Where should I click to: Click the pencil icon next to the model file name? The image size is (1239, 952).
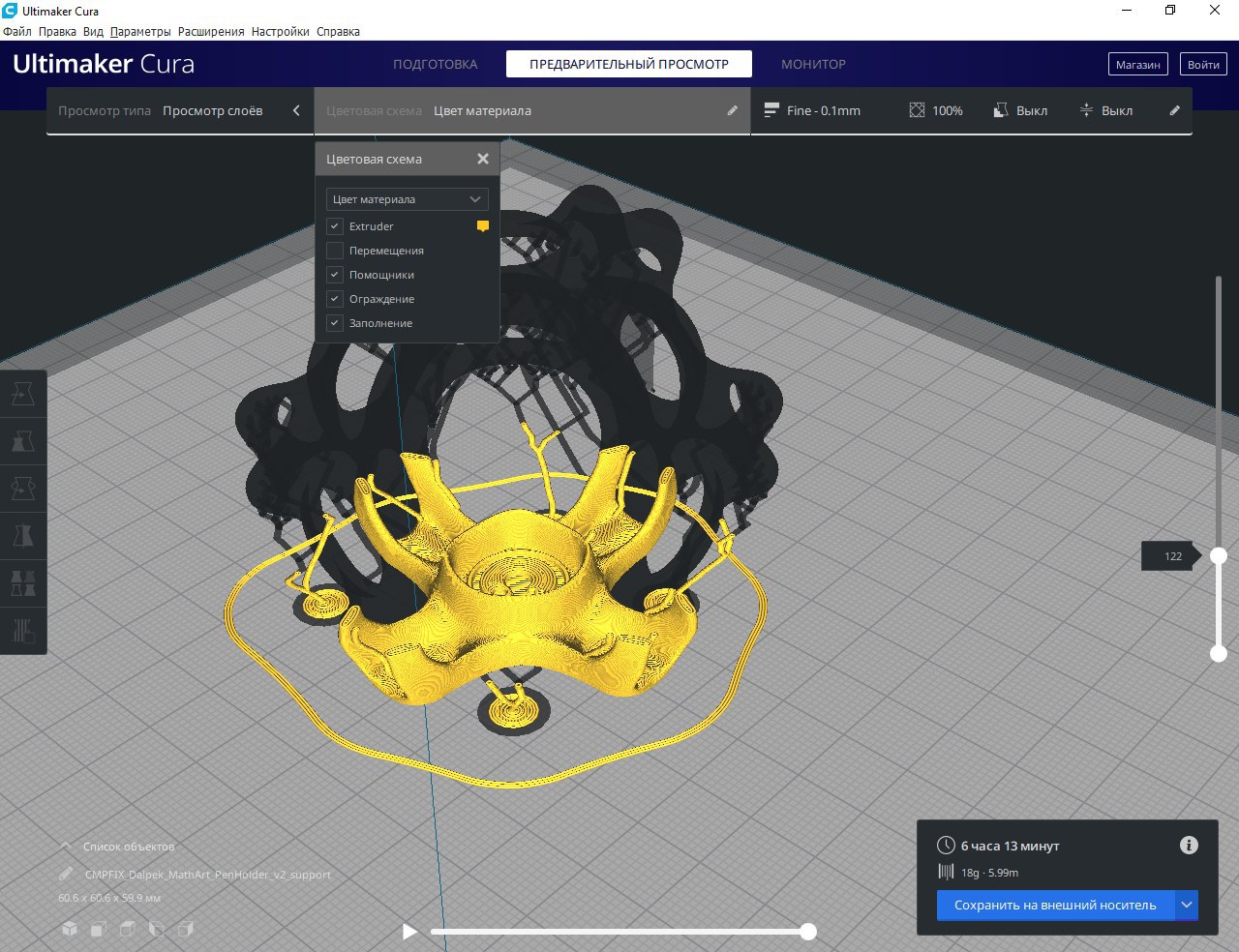click(66, 874)
